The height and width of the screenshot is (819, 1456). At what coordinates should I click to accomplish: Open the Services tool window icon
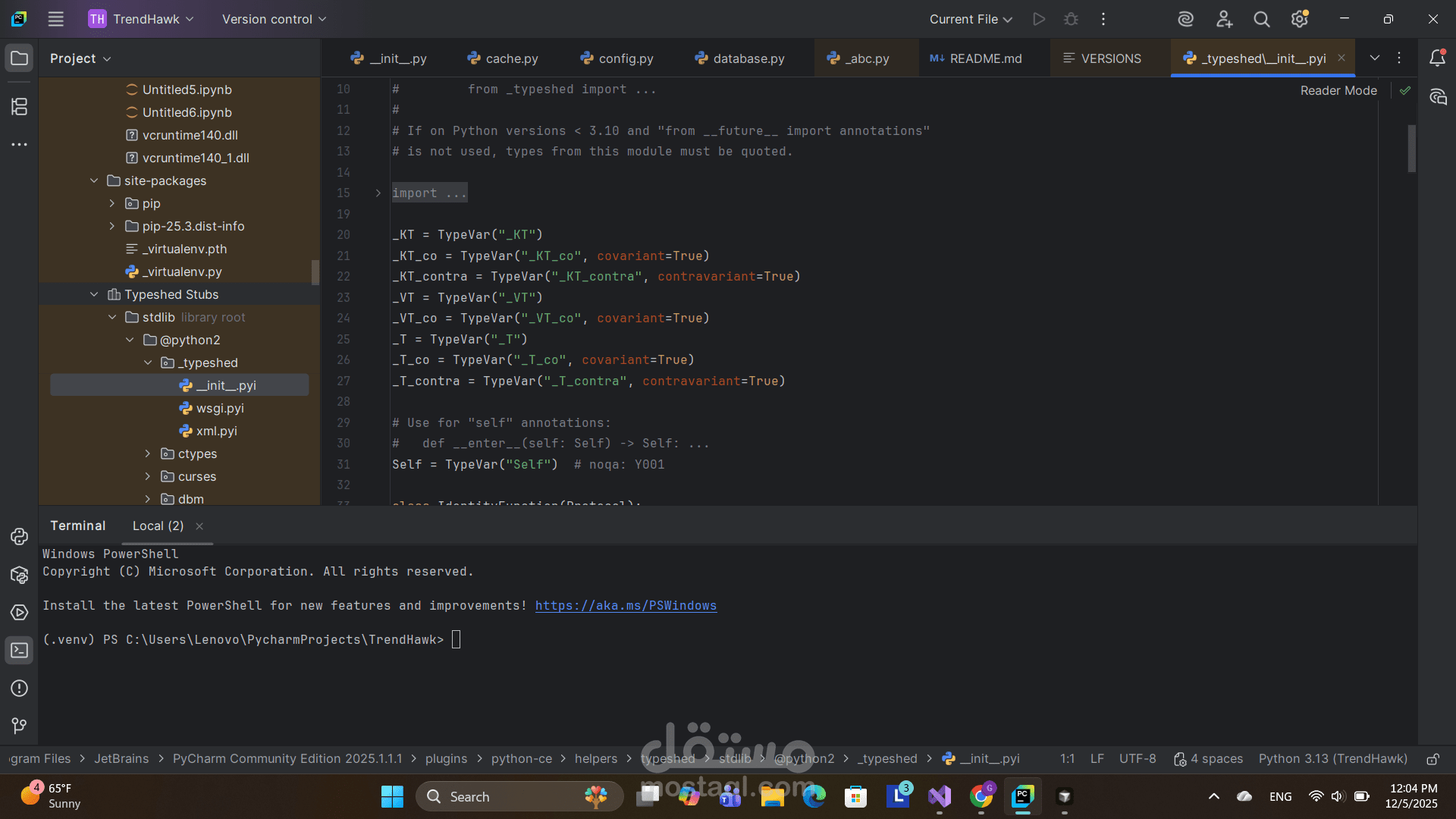coord(19,613)
